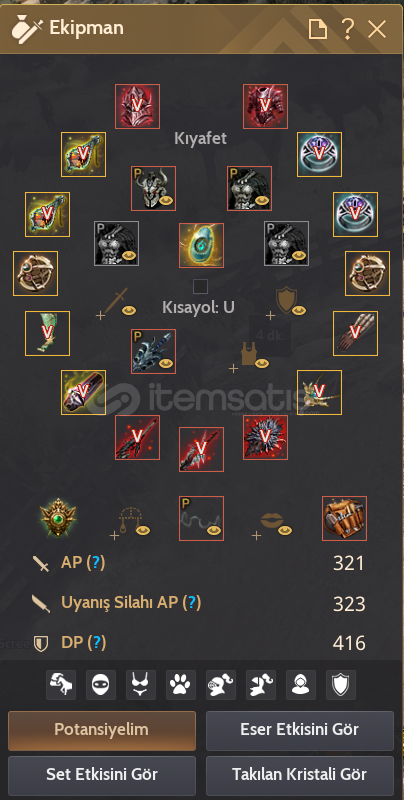Click the hooded cloak figure icon
Screen dimensions: 404x800
[x=301, y=685]
